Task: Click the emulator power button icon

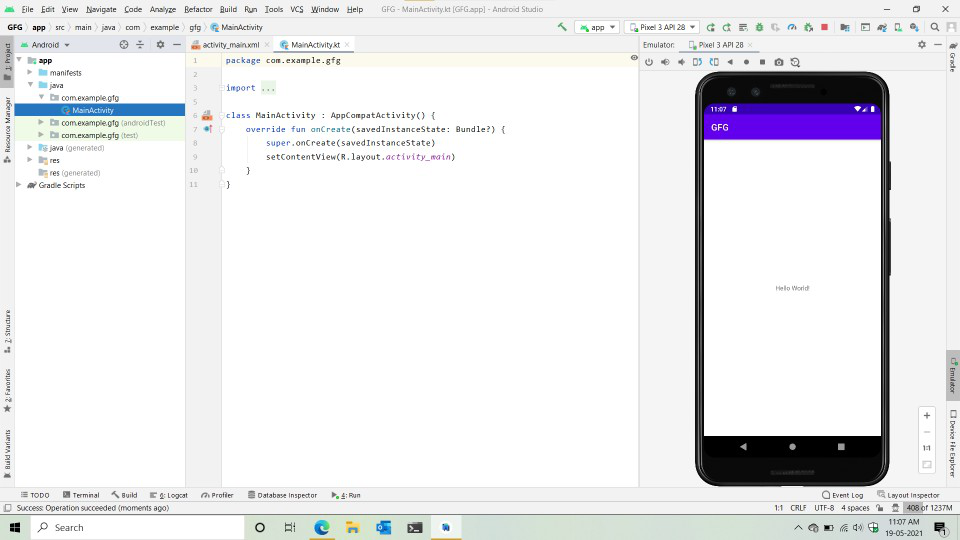Action: 649,62
